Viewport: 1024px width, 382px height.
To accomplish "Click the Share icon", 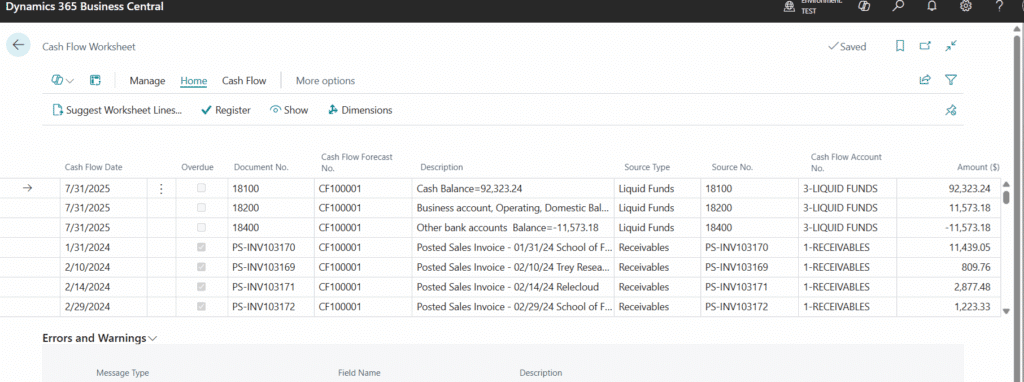I will pyautogui.click(x=925, y=80).
